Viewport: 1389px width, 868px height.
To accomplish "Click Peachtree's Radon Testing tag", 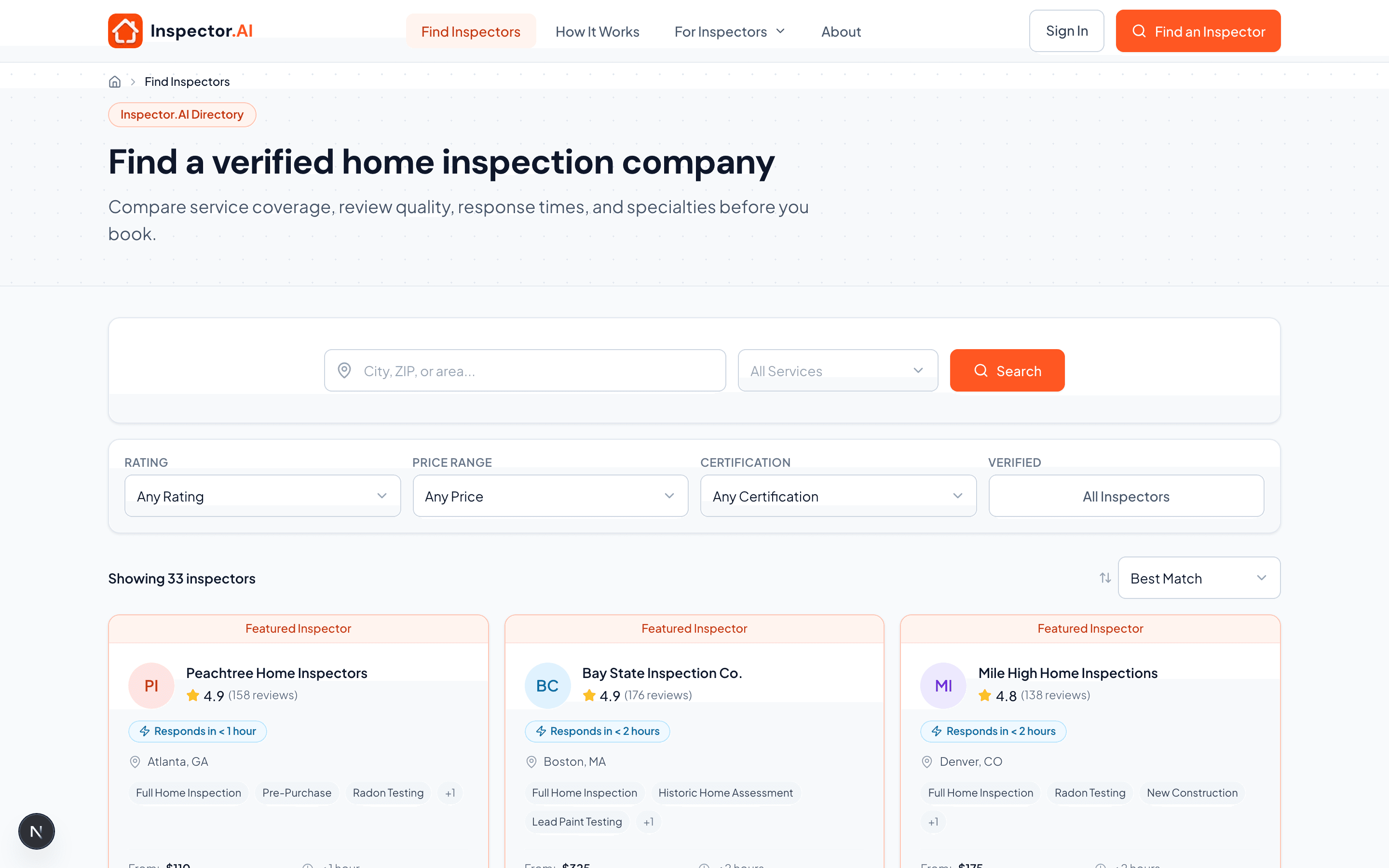I will click(x=388, y=793).
